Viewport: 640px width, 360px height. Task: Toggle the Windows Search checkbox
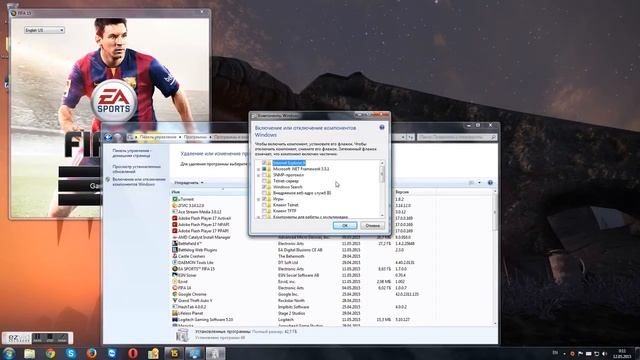point(264,187)
